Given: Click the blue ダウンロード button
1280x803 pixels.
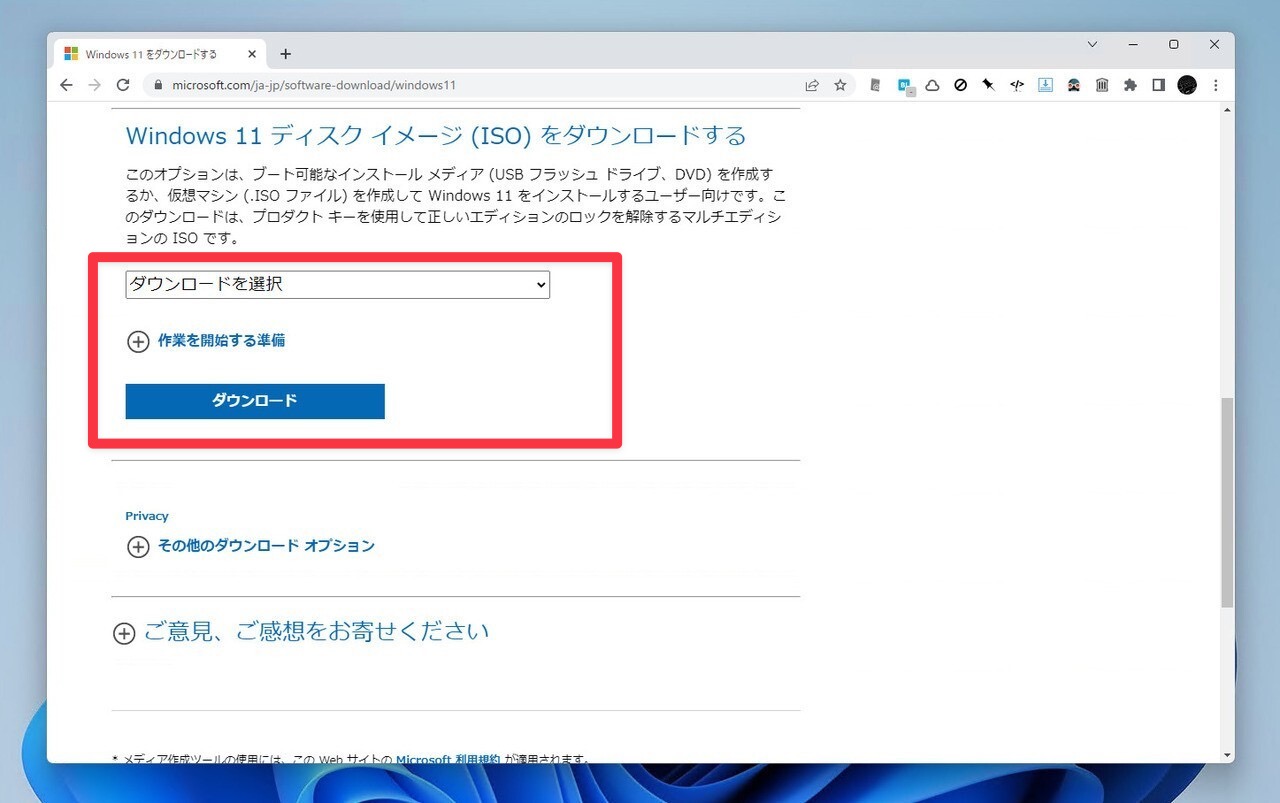Looking at the screenshot, I should pos(254,401).
